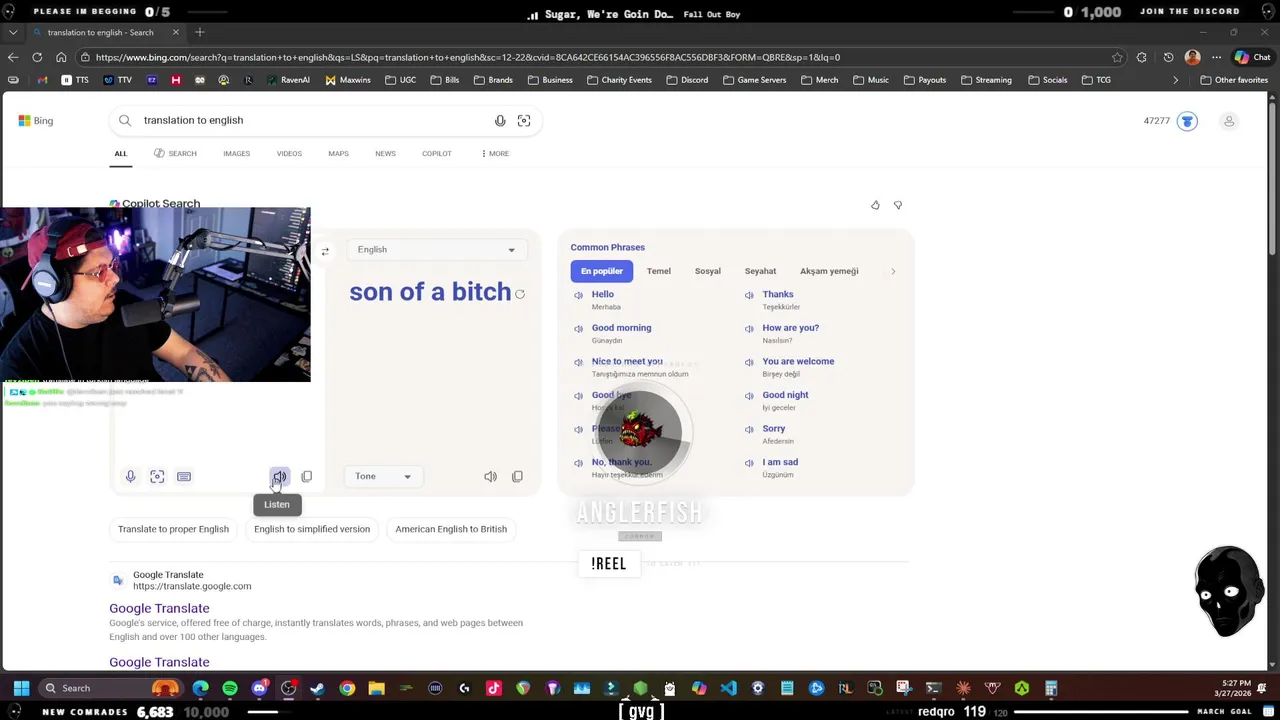Switch to the VIDEOS tab
The image size is (1280, 720).
pos(289,153)
